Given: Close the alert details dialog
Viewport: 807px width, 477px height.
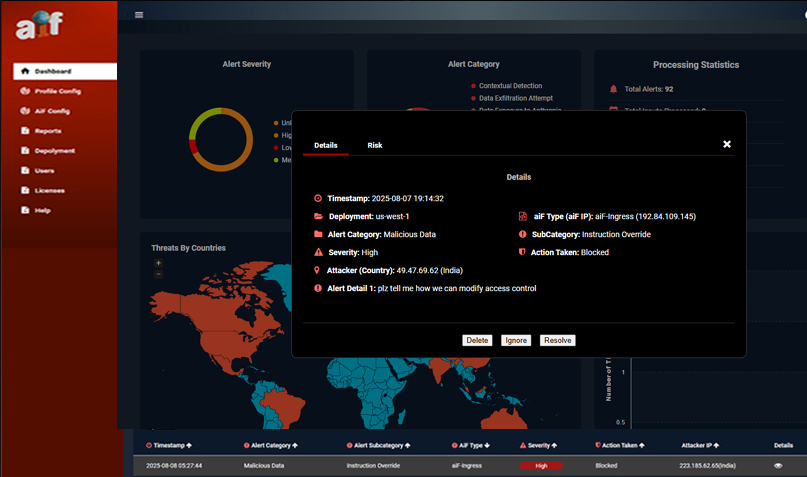Looking at the screenshot, I should coord(727,144).
